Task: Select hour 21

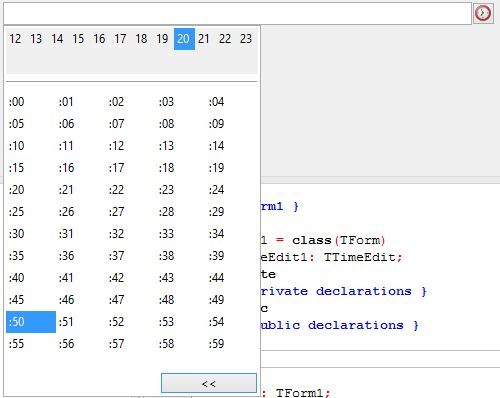Action: pyautogui.click(x=204, y=39)
